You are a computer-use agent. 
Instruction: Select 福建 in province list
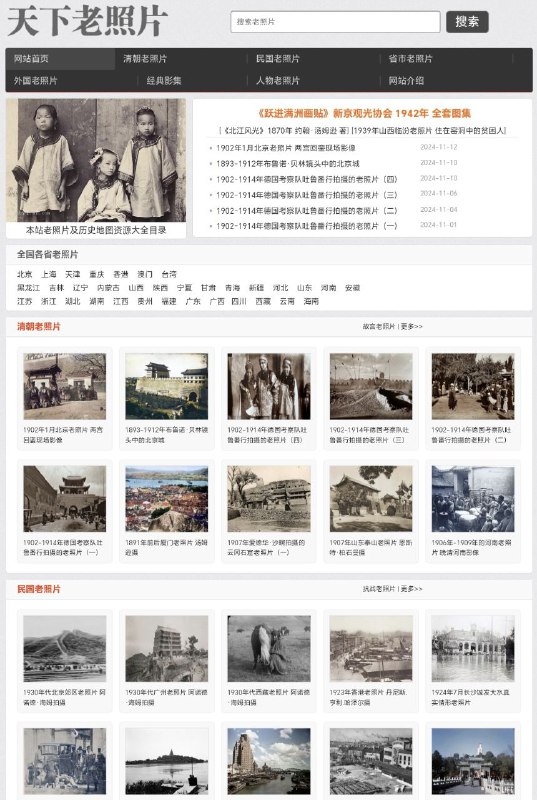click(169, 302)
